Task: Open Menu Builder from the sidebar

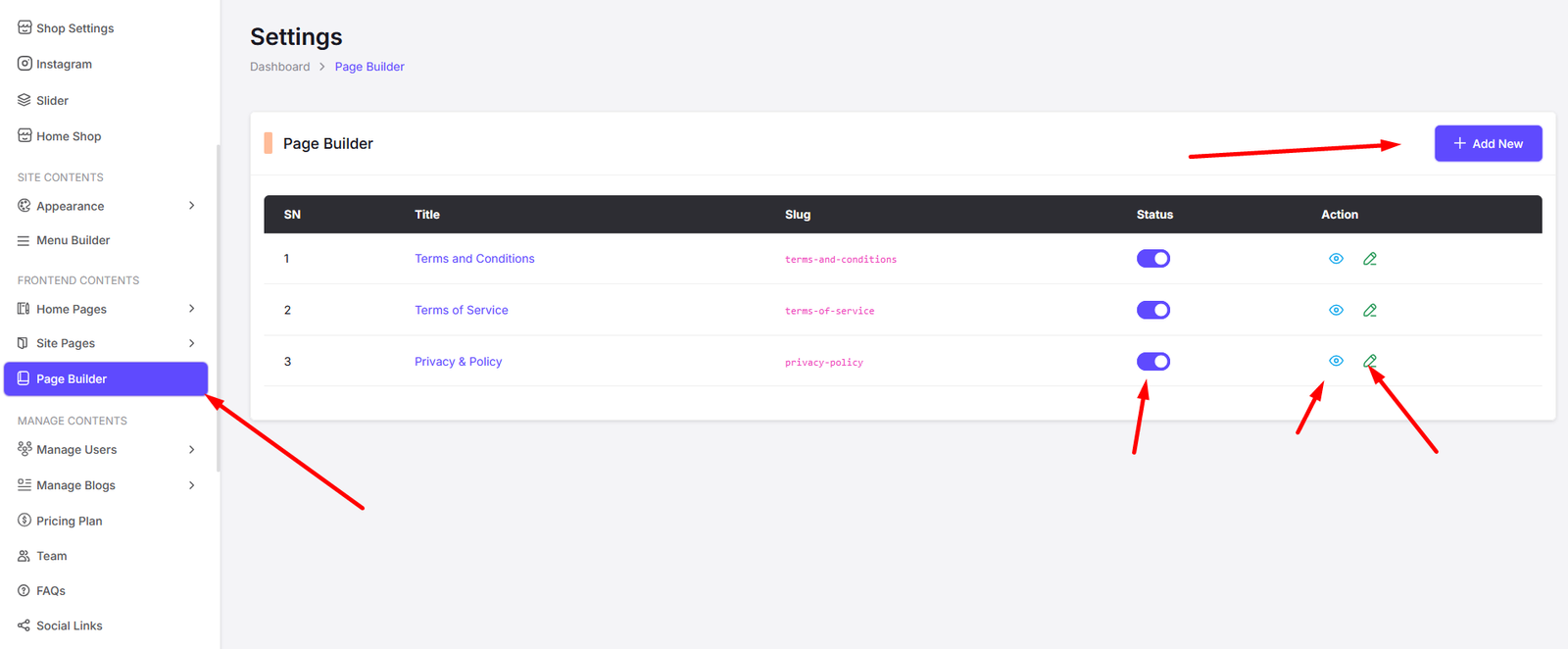Action: (x=73, y=240)
